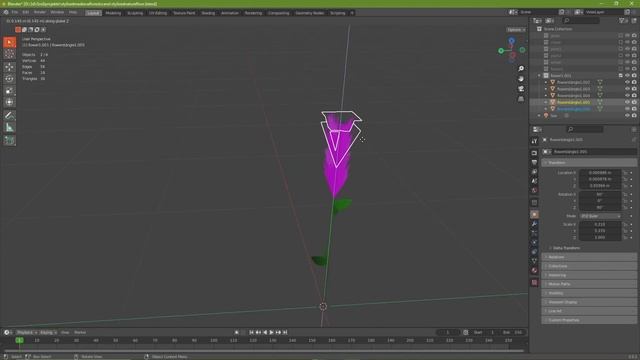Open the viewport Options dropdown
This screenshot has height=360, width=640.
click(x=516, y=30)
